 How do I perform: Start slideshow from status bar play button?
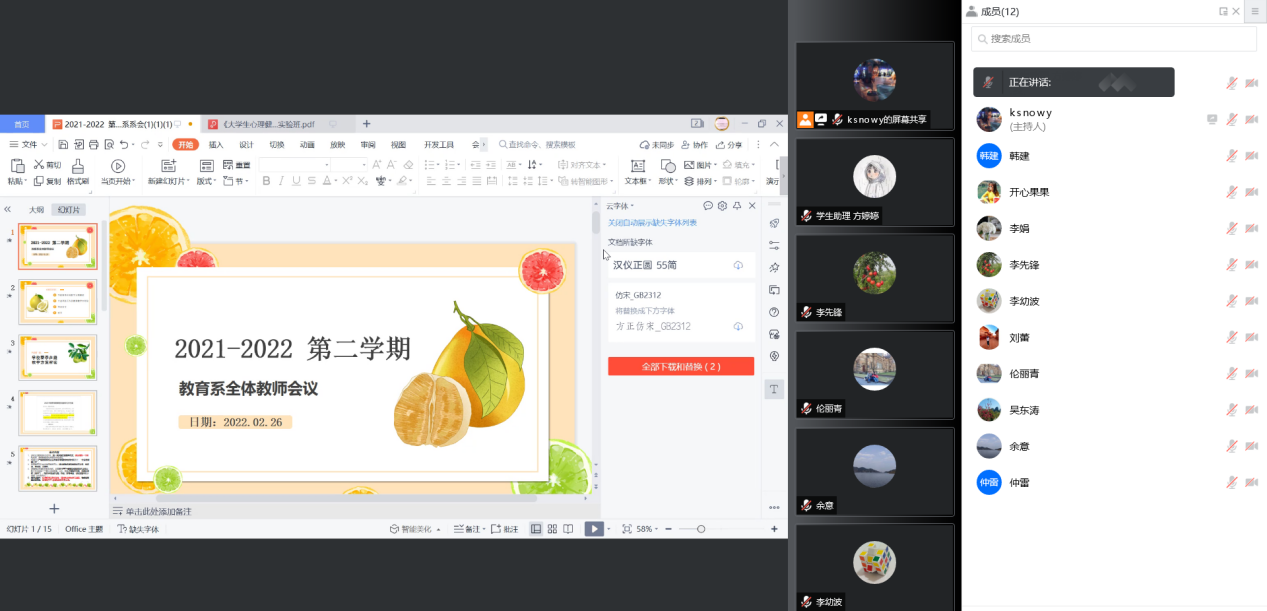click(x=594, y=529)
